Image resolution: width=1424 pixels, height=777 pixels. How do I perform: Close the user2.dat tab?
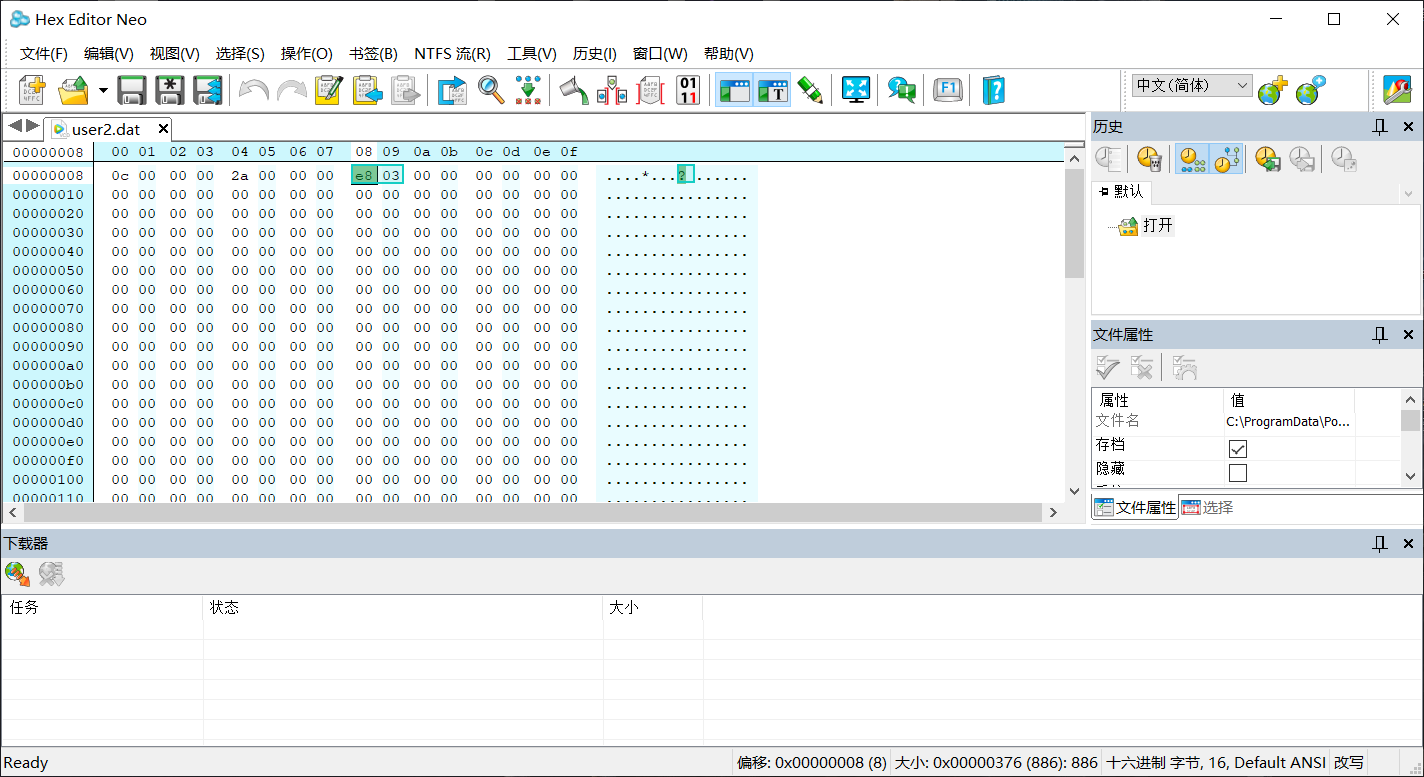coord(164,129)
